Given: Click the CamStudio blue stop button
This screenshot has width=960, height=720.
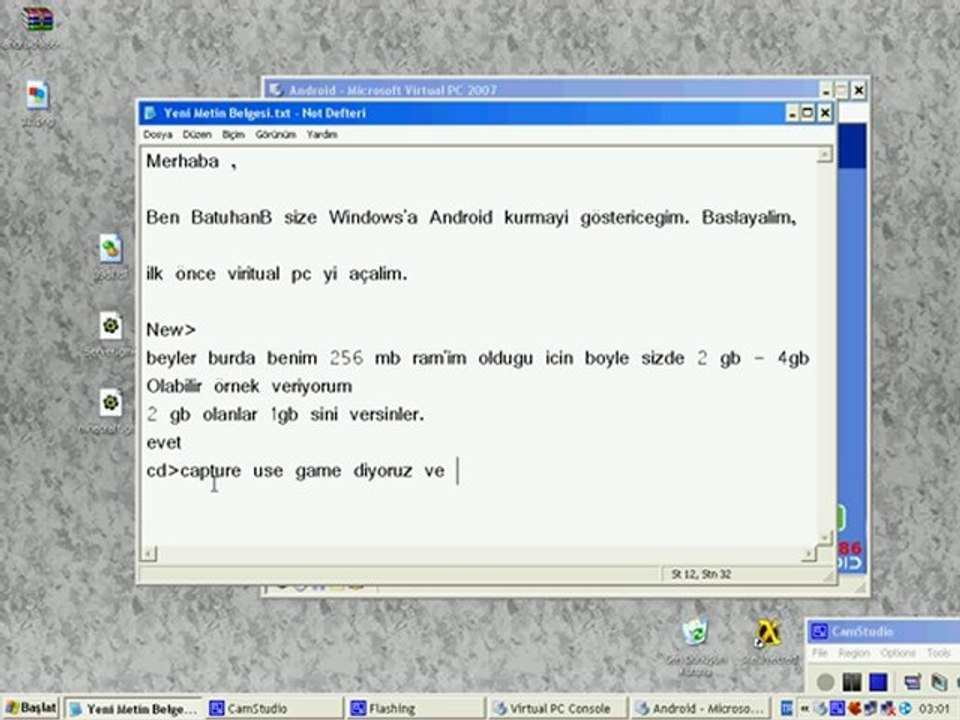Looking at the screenshot, I should click(878, 682).
